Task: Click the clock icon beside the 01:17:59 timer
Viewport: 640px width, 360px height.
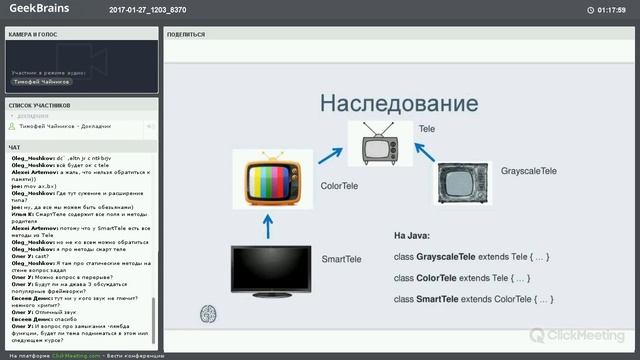Action: click(x=590, y=10)
